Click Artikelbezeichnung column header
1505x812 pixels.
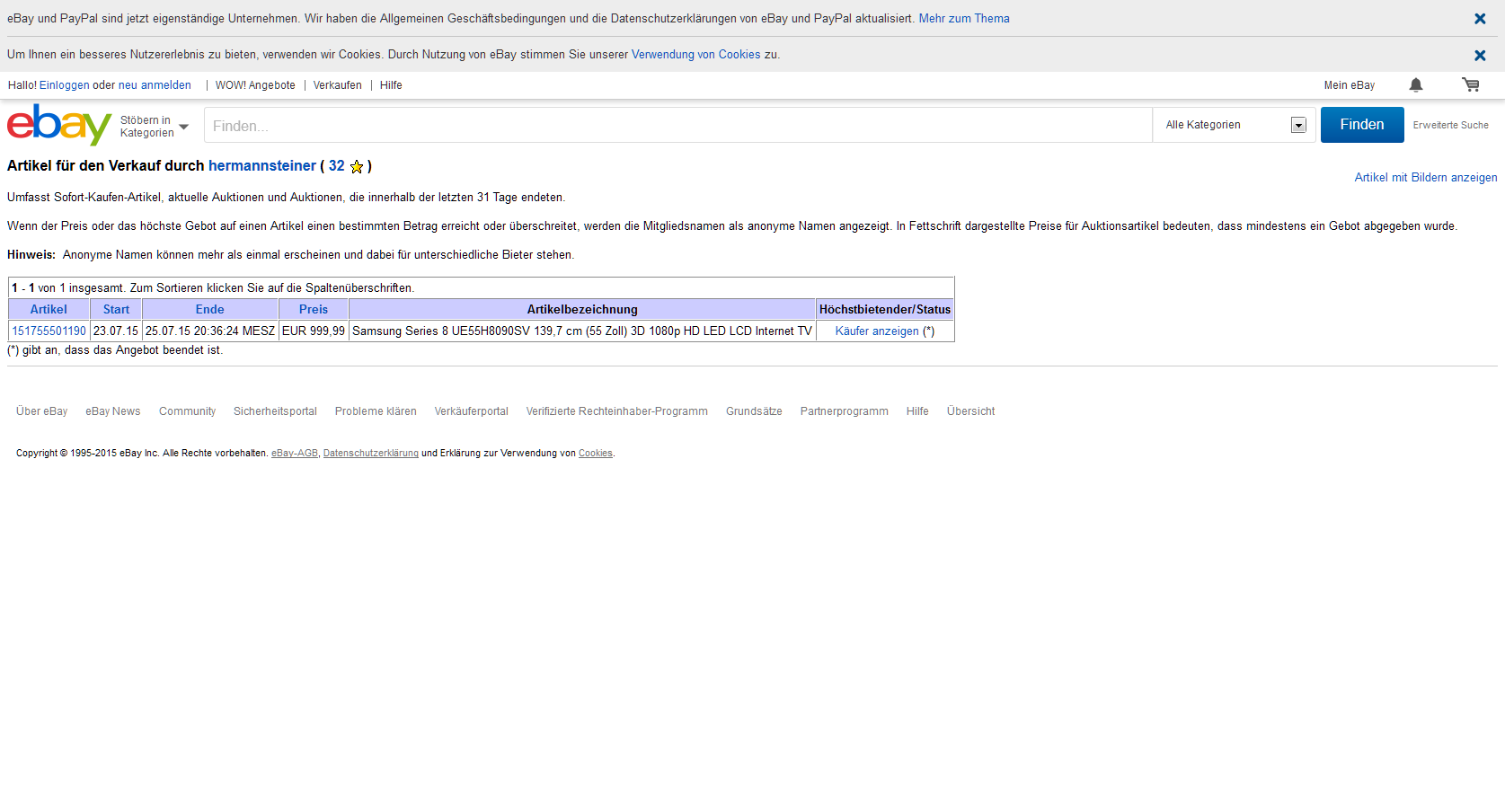point(582,309)
